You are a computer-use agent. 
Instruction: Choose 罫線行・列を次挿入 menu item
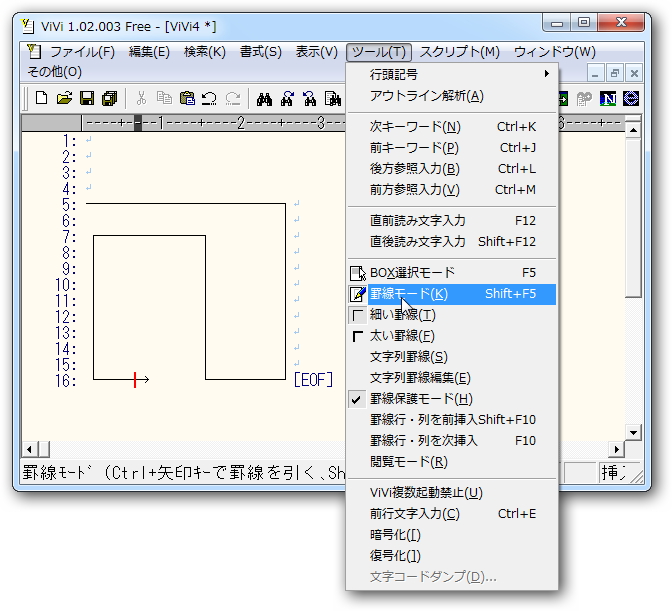pyautogui.click(x=451, y=441)
